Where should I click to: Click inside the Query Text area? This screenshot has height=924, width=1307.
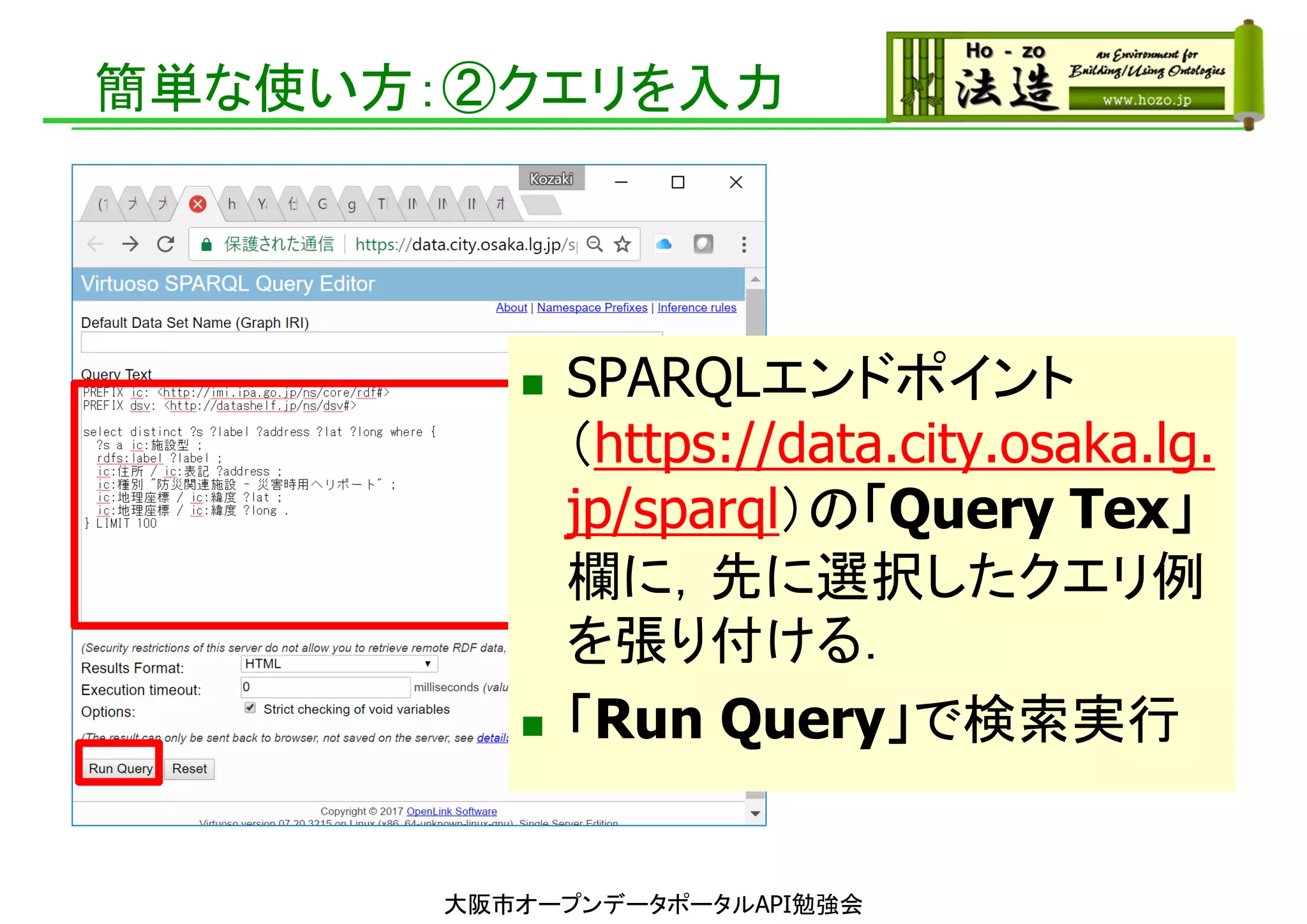[294, 504]
